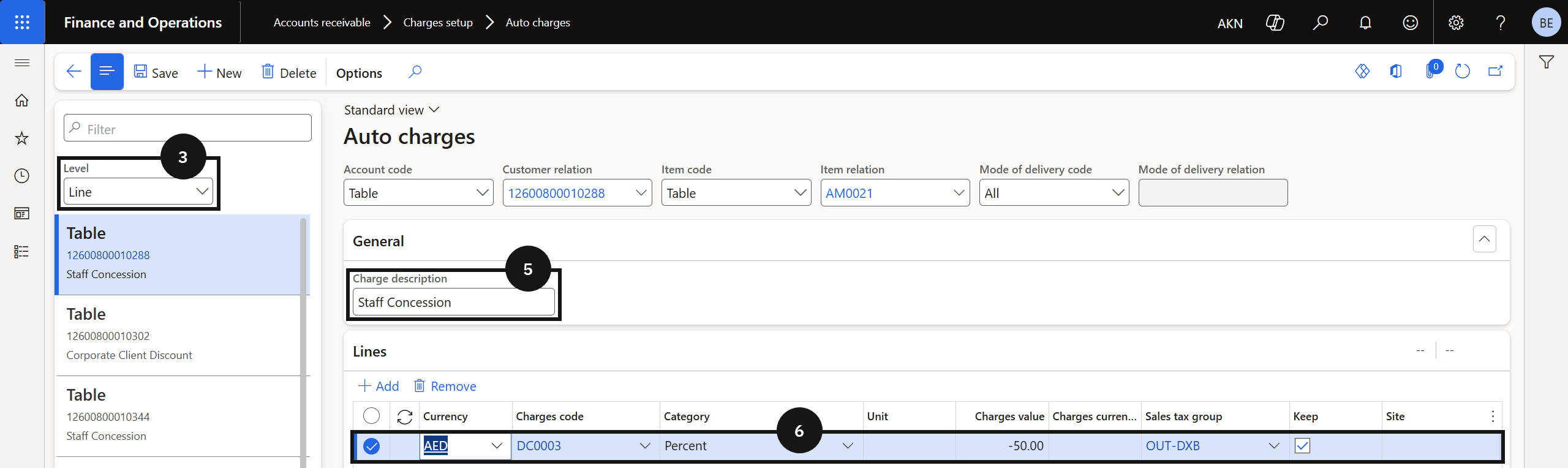Click the Charges value -50.00 cell
Viewport: 1568px width, 468px height.
tap(1002, 446)
